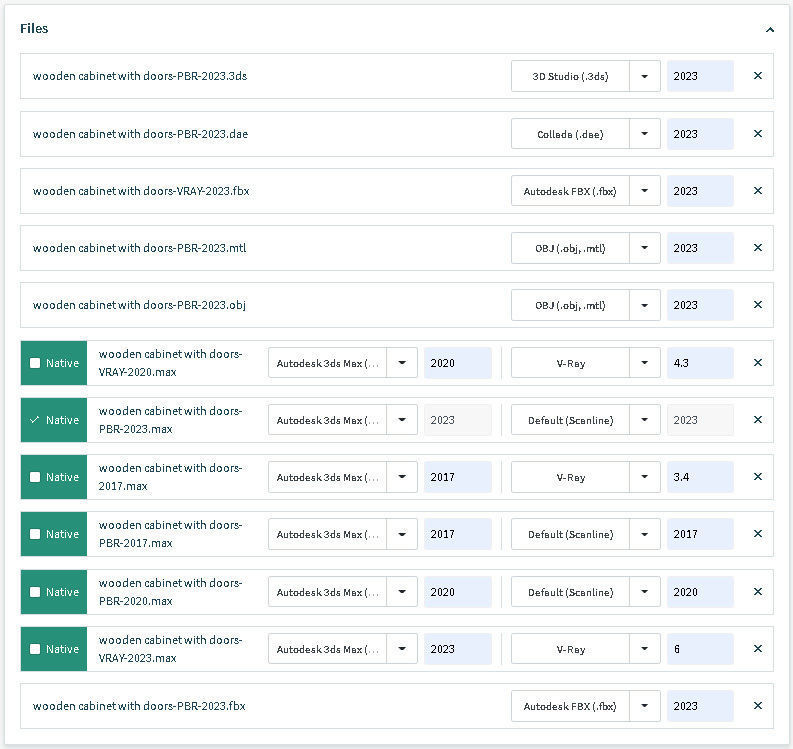Image resolution: width=793 pixels, height=749 pixels.
Task: Click the V-Ray version field showing 4.3
Action: [700, 363]
